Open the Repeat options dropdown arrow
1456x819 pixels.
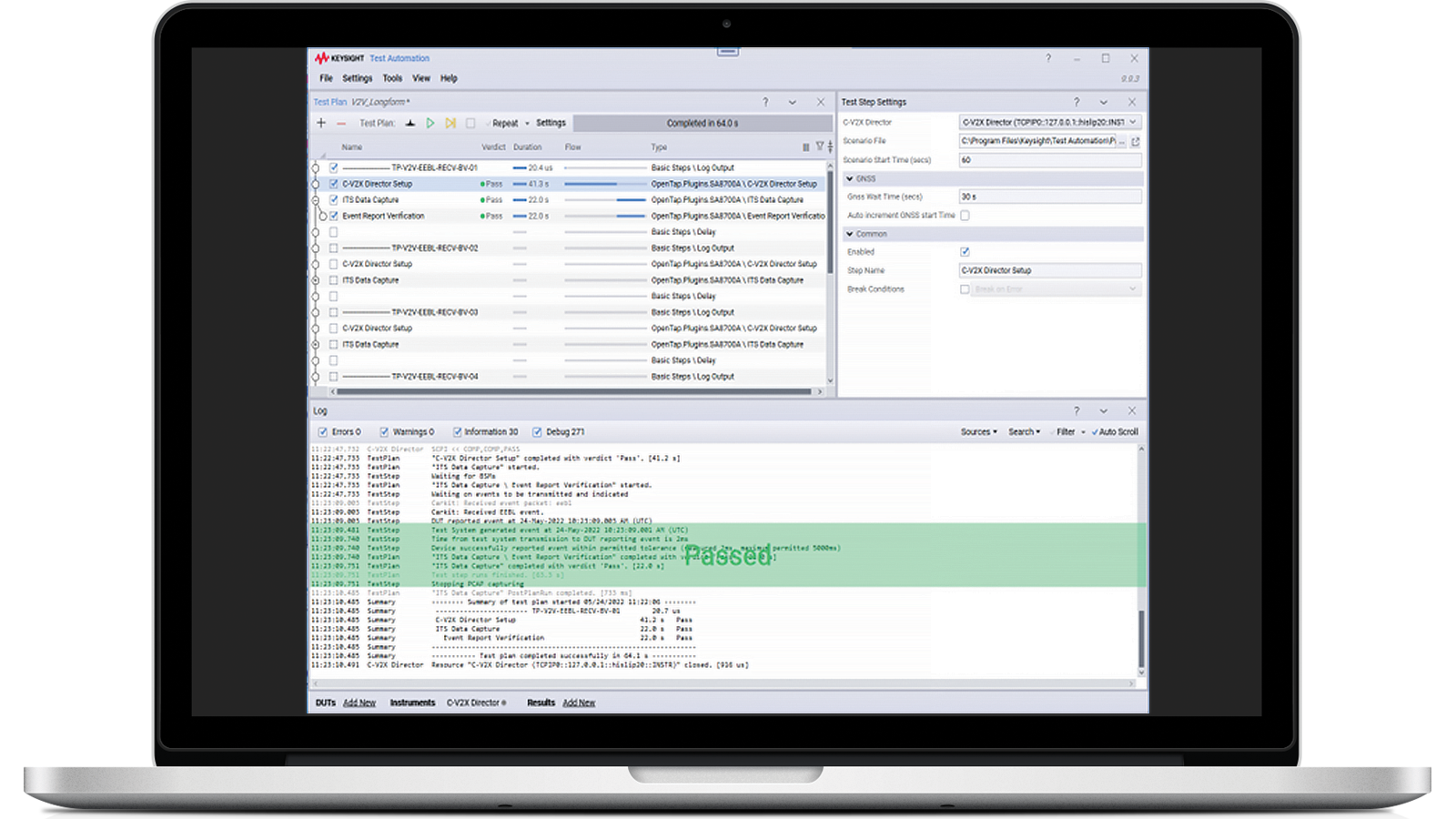point(526,123)
